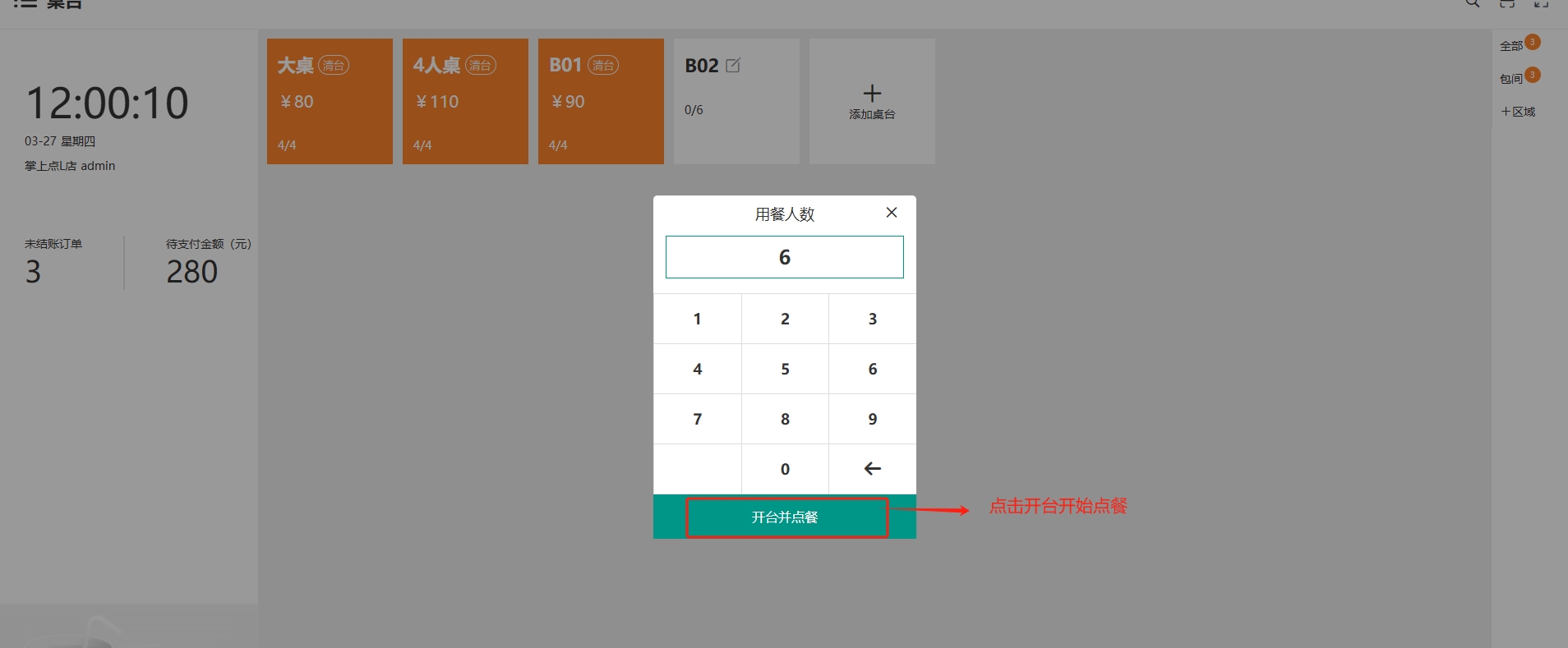The height and width of the screenshot is (648, 1568).
Task: Switch to the 包间 area tab
Action: pyautogui.click(x=1511, y=79)
